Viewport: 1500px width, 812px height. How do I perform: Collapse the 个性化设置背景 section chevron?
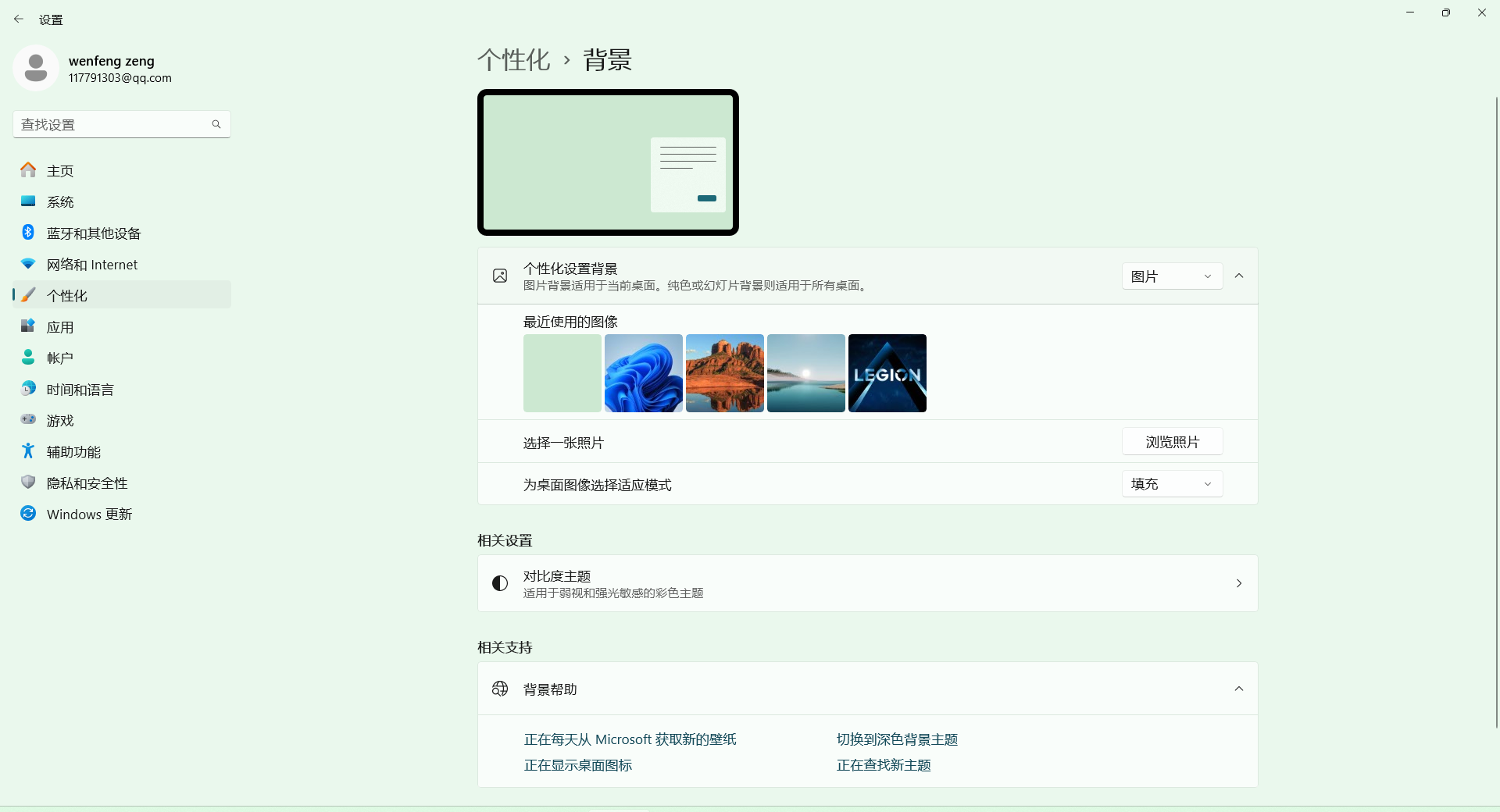point(1239,276)
